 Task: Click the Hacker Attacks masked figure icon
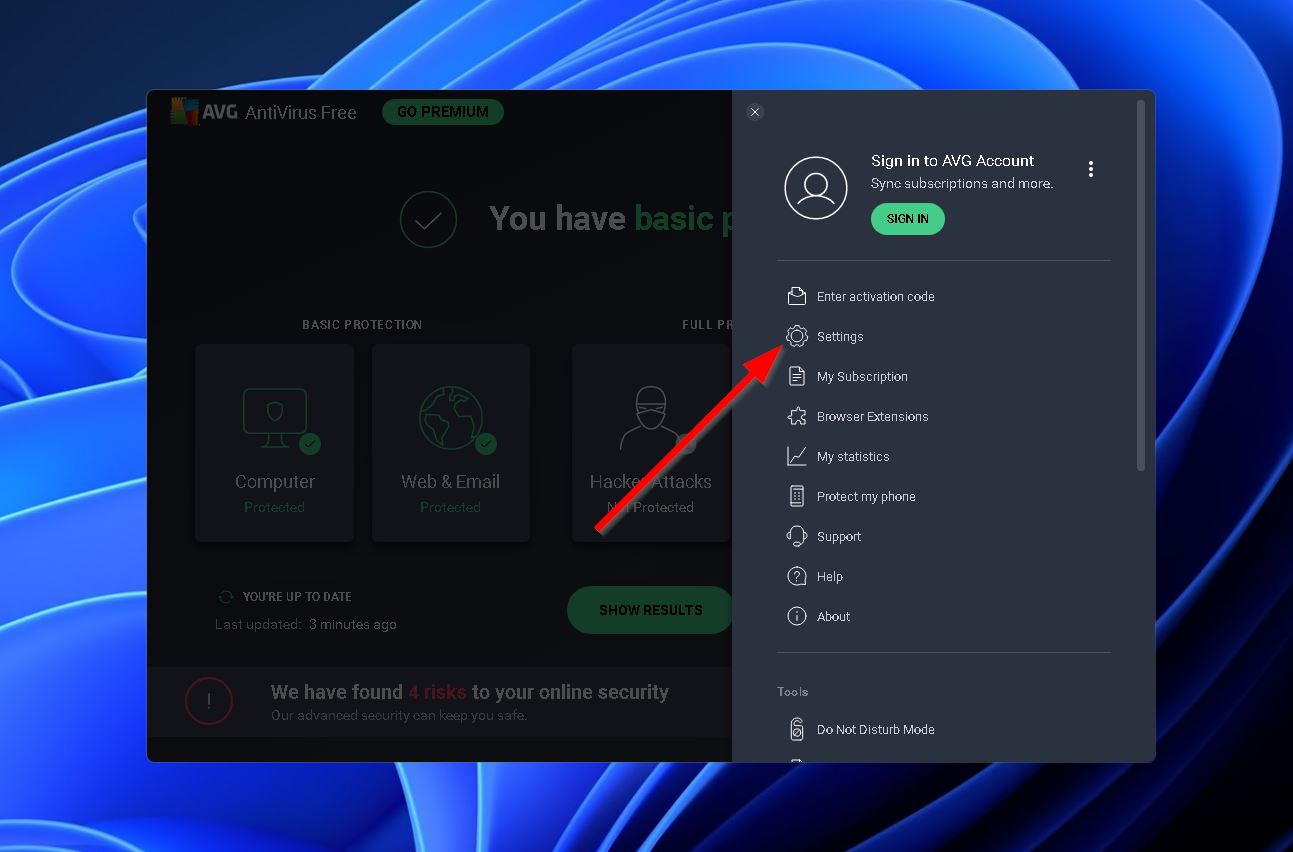tap(651, 417)
